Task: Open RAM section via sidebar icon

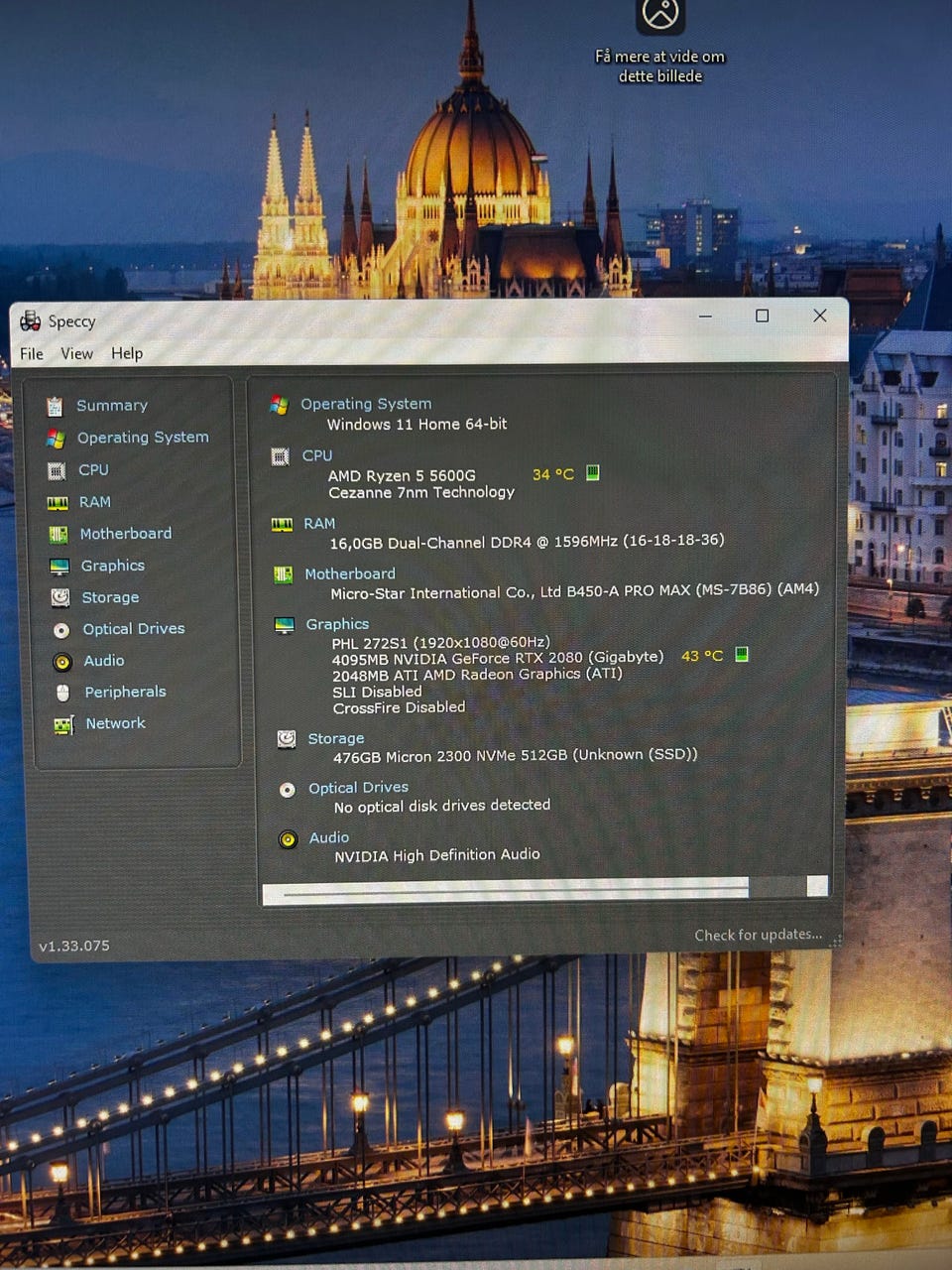Action: 58,503
